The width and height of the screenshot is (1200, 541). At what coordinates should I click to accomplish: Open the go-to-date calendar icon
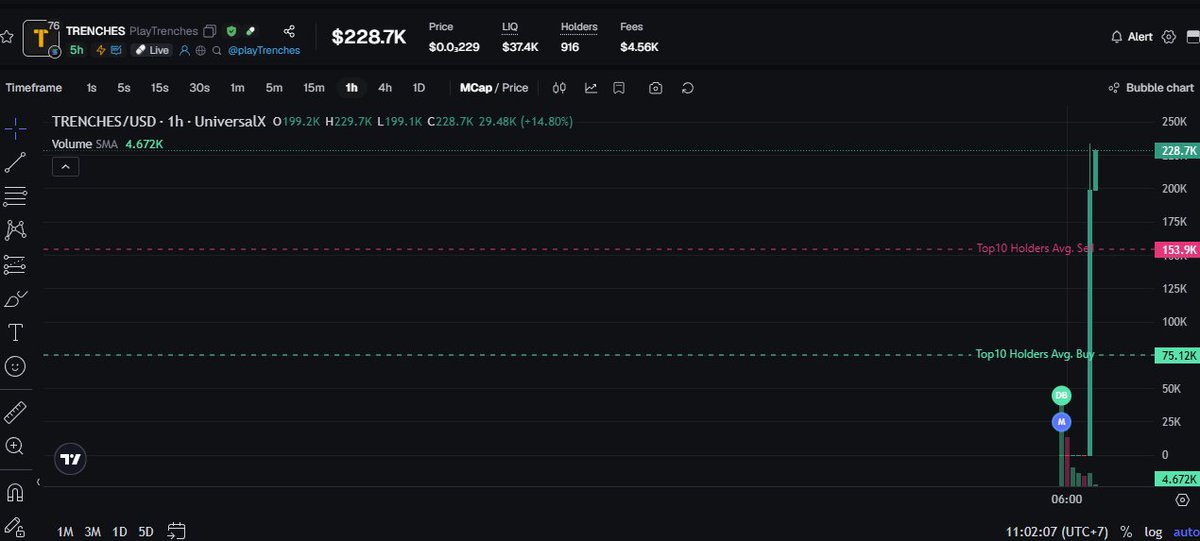click(177, 531)
